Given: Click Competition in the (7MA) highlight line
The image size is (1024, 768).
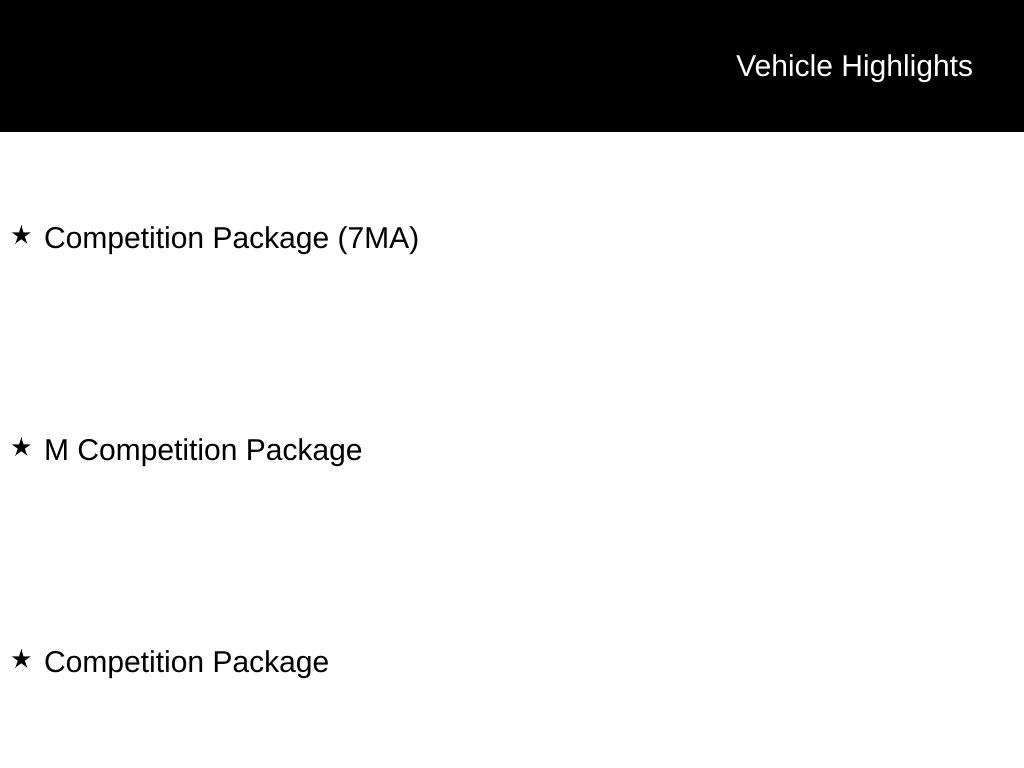Looking at the screenshot, I should 124,238.
